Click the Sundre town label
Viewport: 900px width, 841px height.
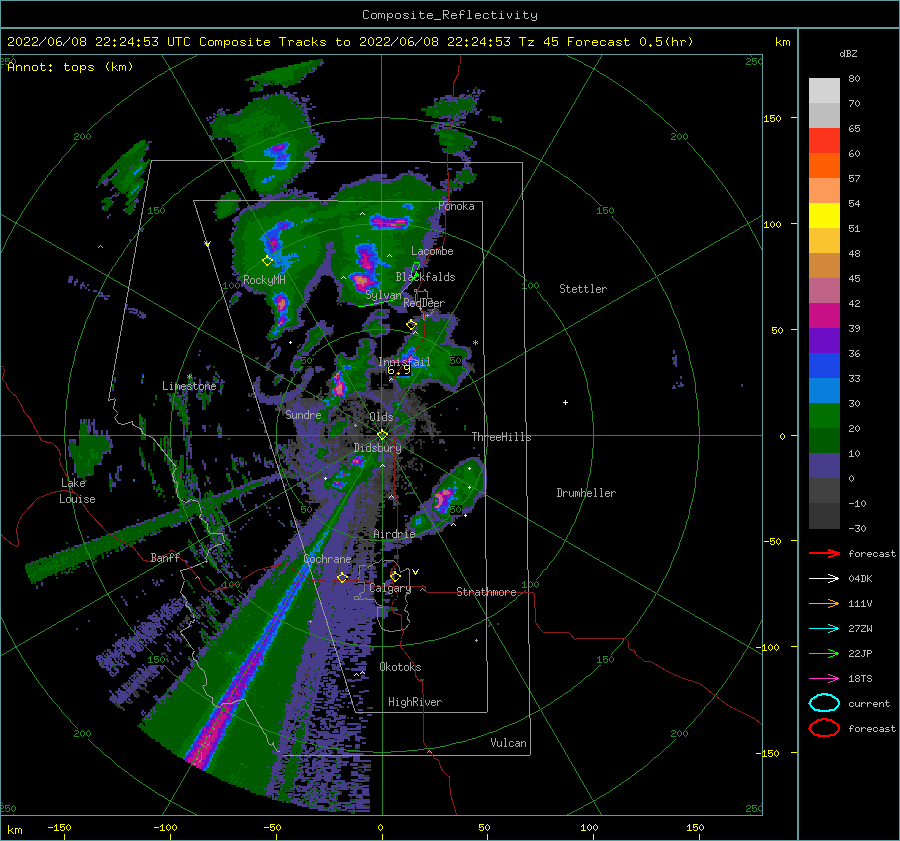(x=303, y=414)
